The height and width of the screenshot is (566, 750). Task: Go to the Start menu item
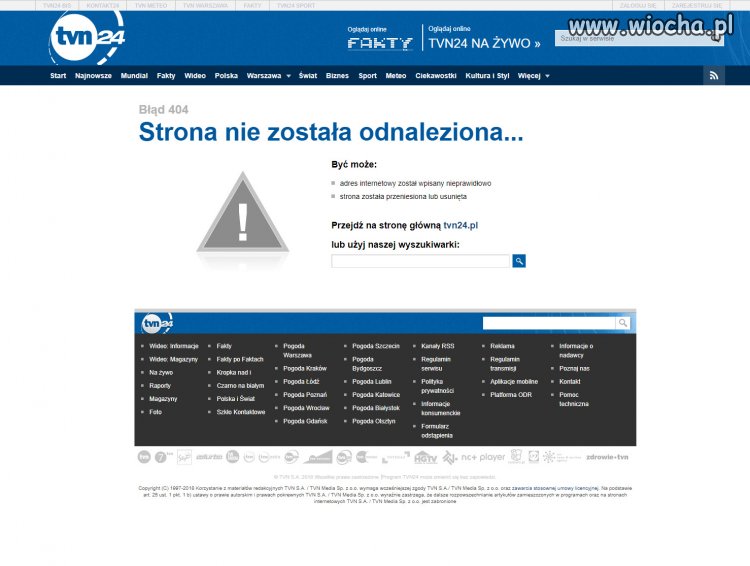pyautogui.click(x=58, y=76)
